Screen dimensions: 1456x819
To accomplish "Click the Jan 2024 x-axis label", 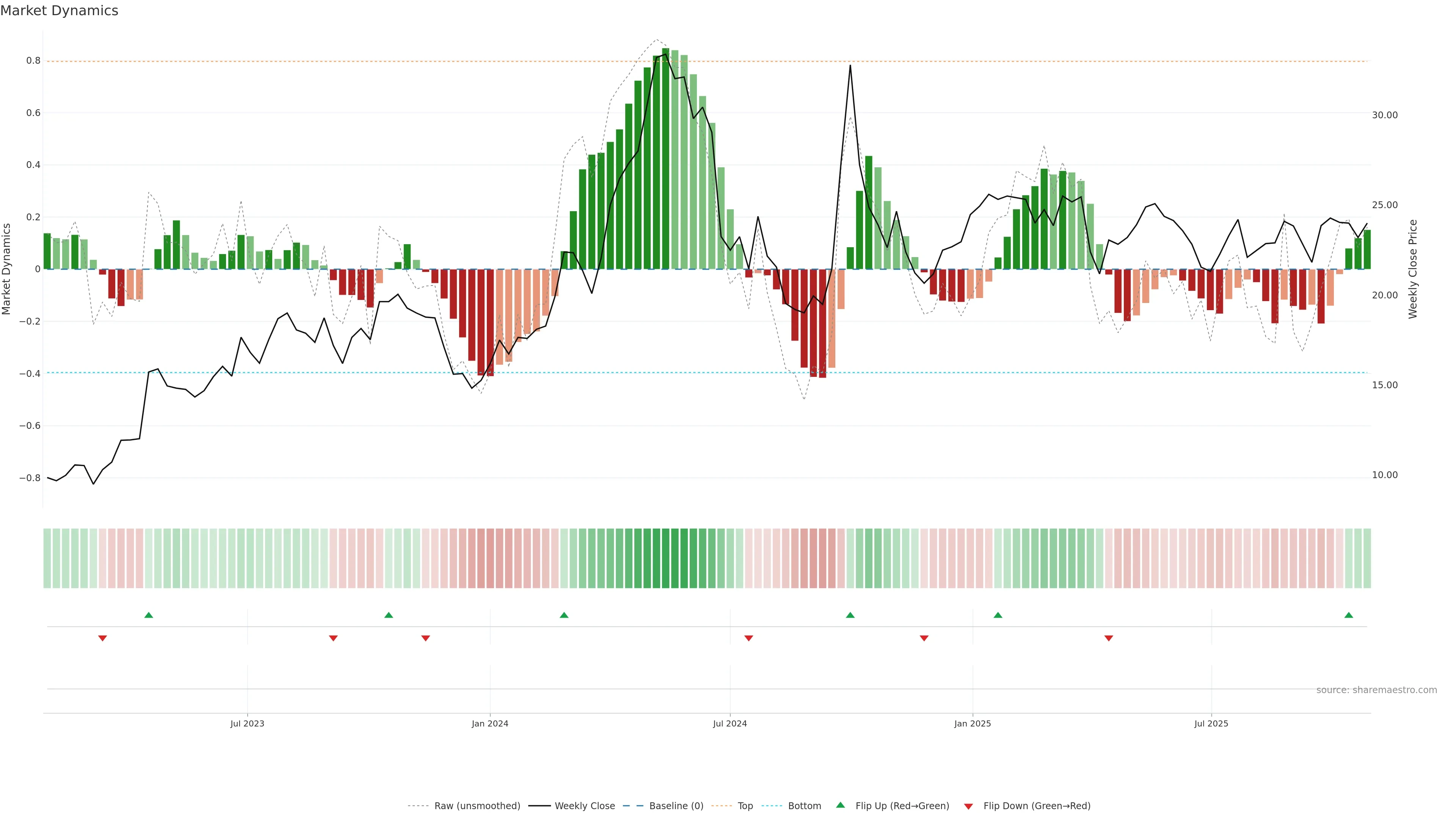I will click(490, 723).
